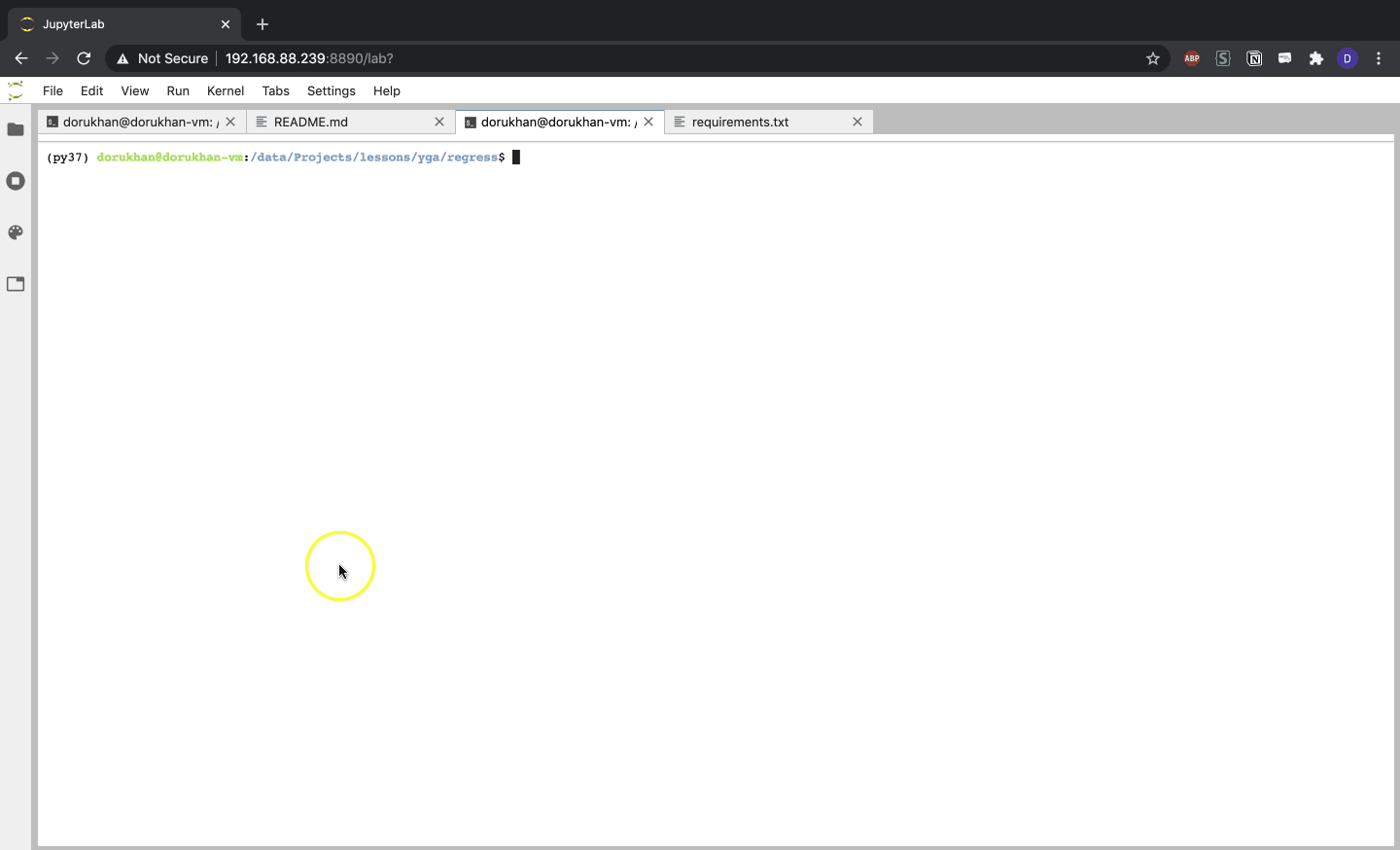This screenshot has width=1400, height=850.
Task: Open the Notion extension icon
Action: 1254,58
